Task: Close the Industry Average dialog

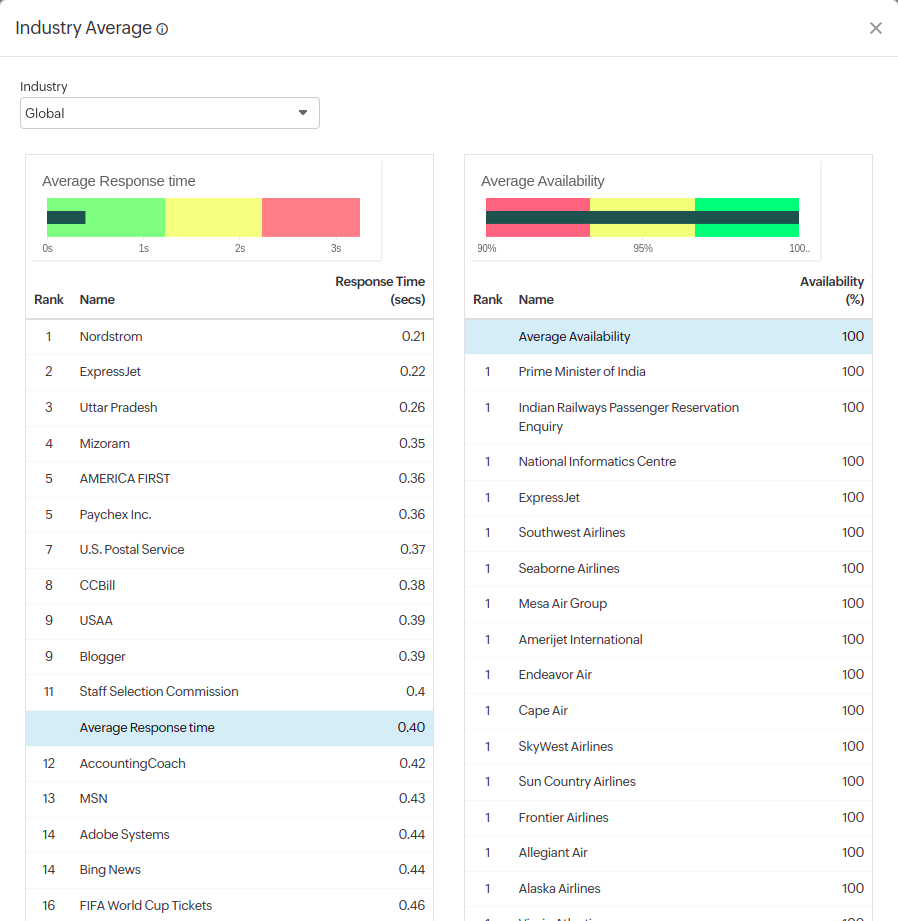Action: pos(876,28)
